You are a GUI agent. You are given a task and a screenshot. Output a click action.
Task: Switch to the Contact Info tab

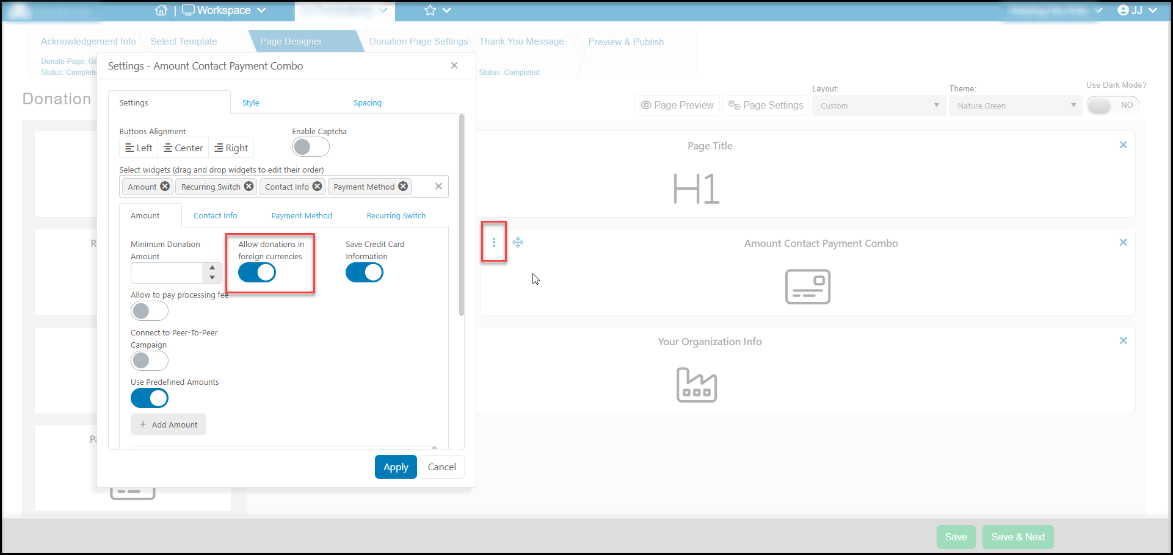click(x=215, y=215)
